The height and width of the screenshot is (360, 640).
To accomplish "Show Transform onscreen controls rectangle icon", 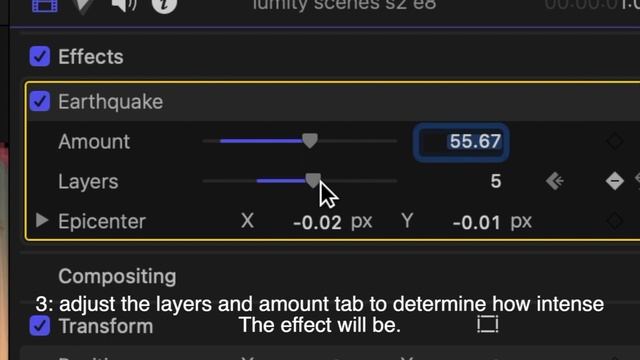I will pos(488,324).
